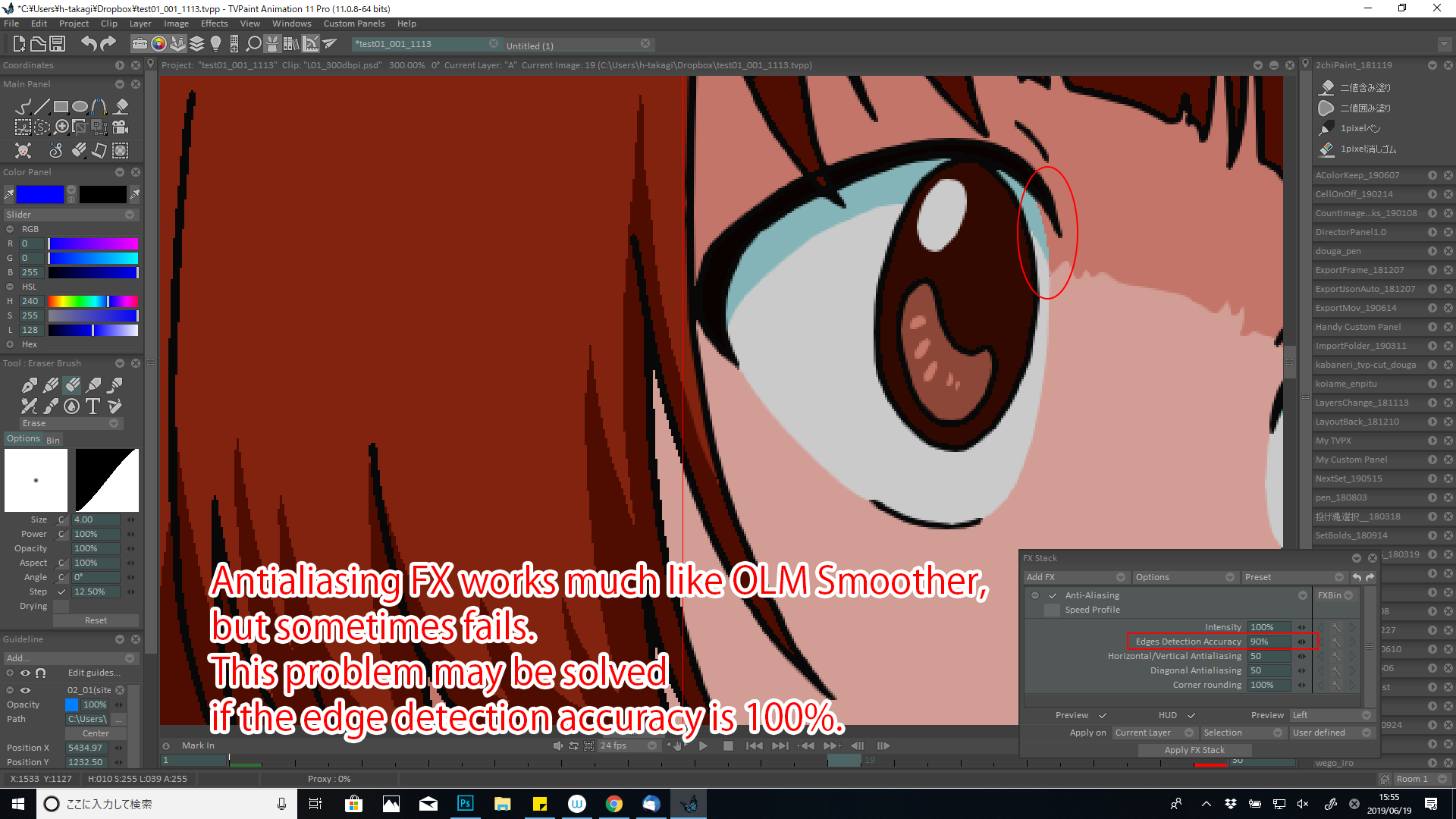Pick a color with the eyedropper beside the blue swatch
Viewport: 1456px width, 819px height.
(9, 195)
